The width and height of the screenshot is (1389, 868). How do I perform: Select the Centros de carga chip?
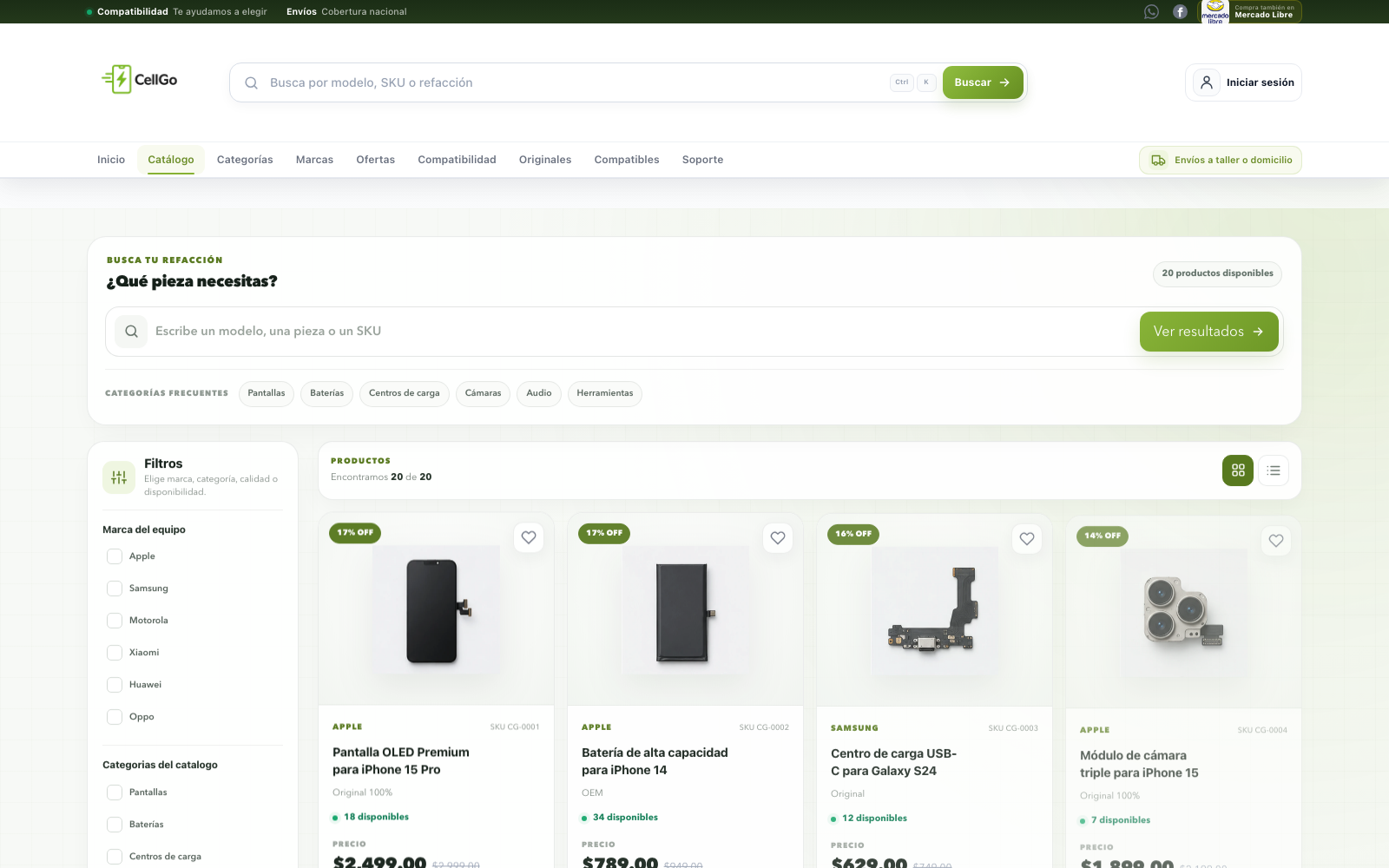coord(405,393)
